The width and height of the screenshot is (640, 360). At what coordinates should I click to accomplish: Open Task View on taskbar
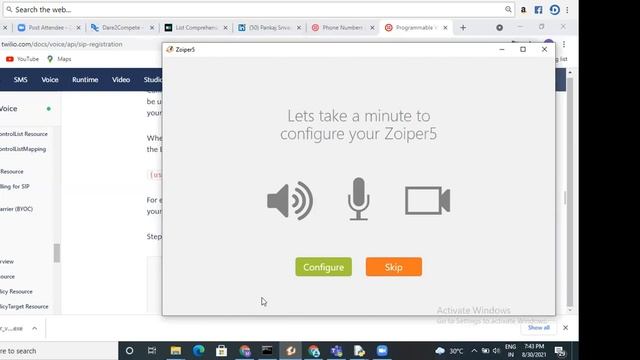pyautogui.click(x=152, y=351)
